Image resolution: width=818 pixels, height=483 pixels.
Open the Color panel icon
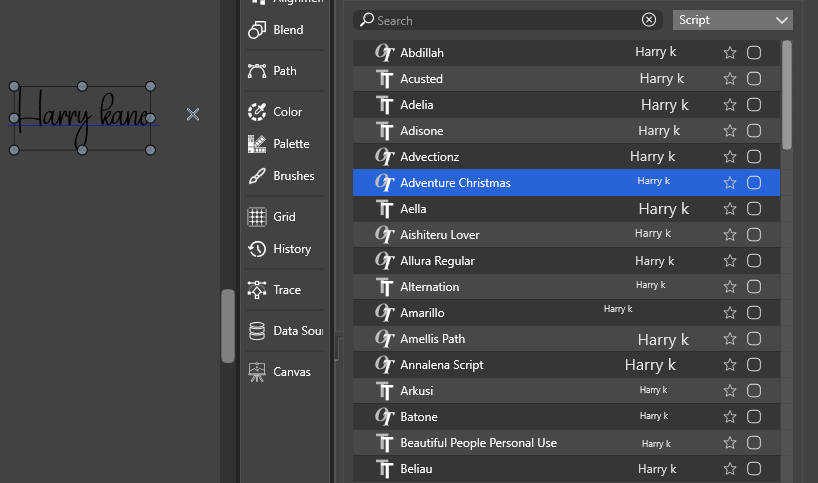click(x=257, y=112)
